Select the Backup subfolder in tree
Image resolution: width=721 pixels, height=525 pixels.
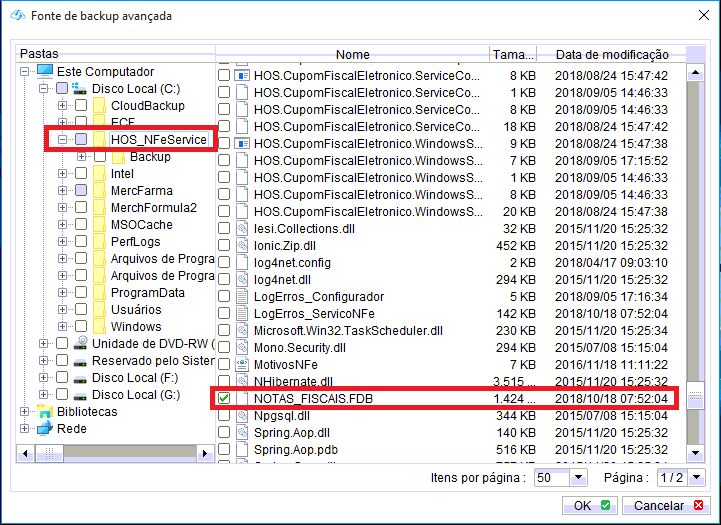(150, 157)
